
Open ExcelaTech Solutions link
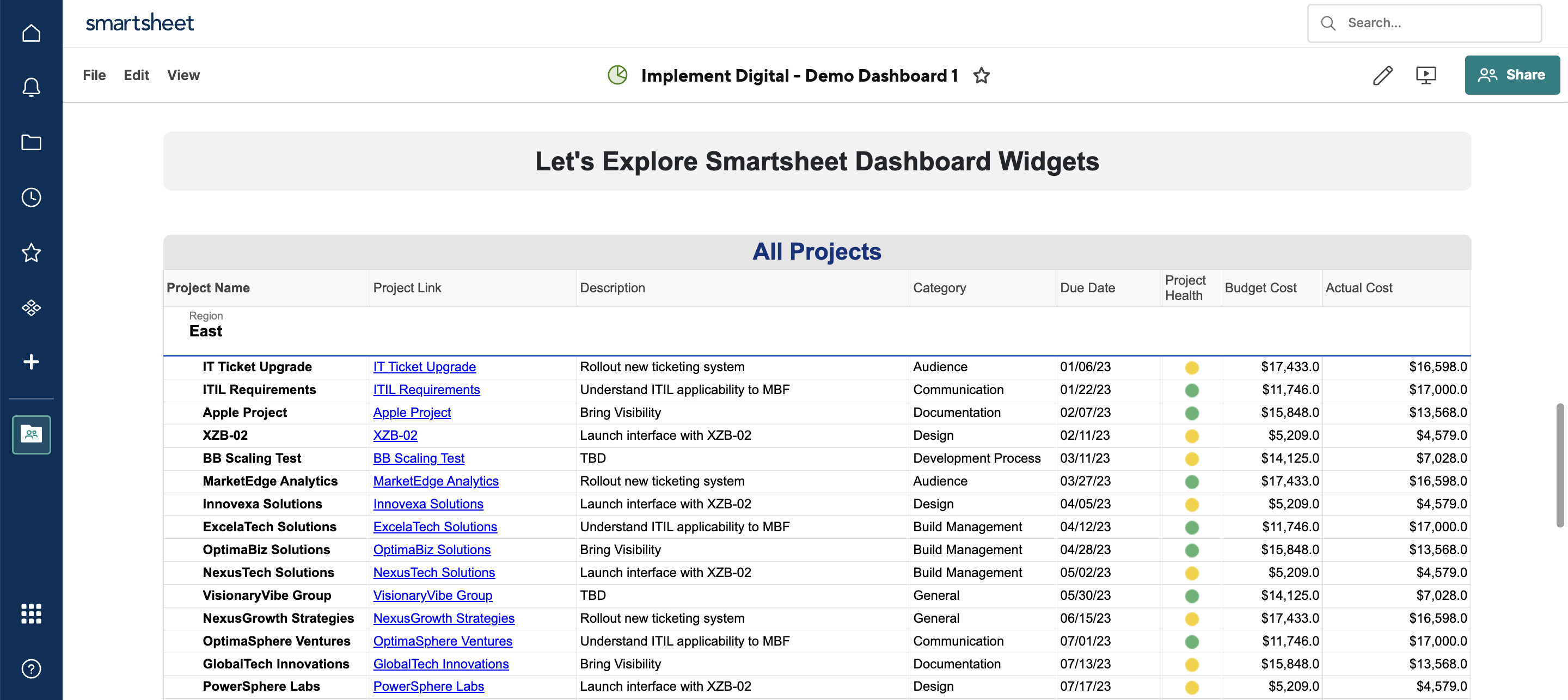pos(434,527)
